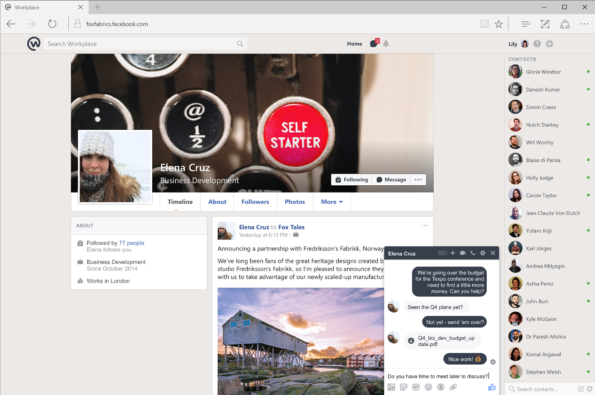Click the Lily name in top bar
Image resolution: width=595 pixels, height=395 pixels.
pos(513,44)
